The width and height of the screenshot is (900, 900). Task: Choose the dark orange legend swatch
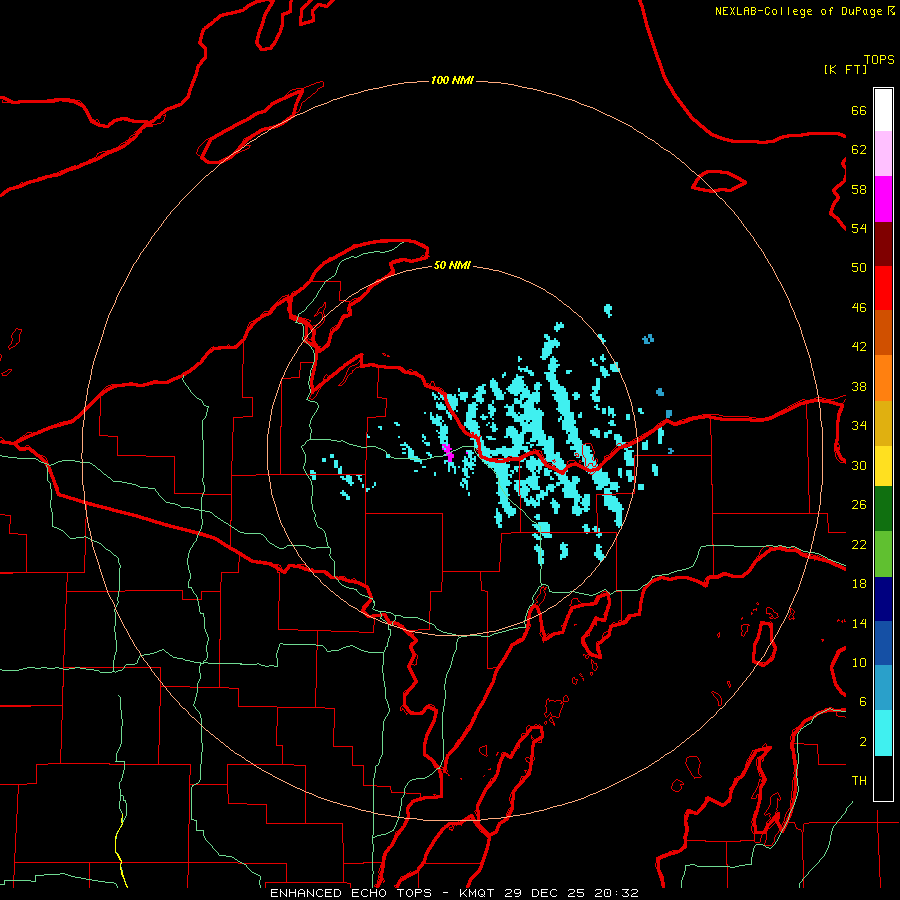[x=883, y=333]
